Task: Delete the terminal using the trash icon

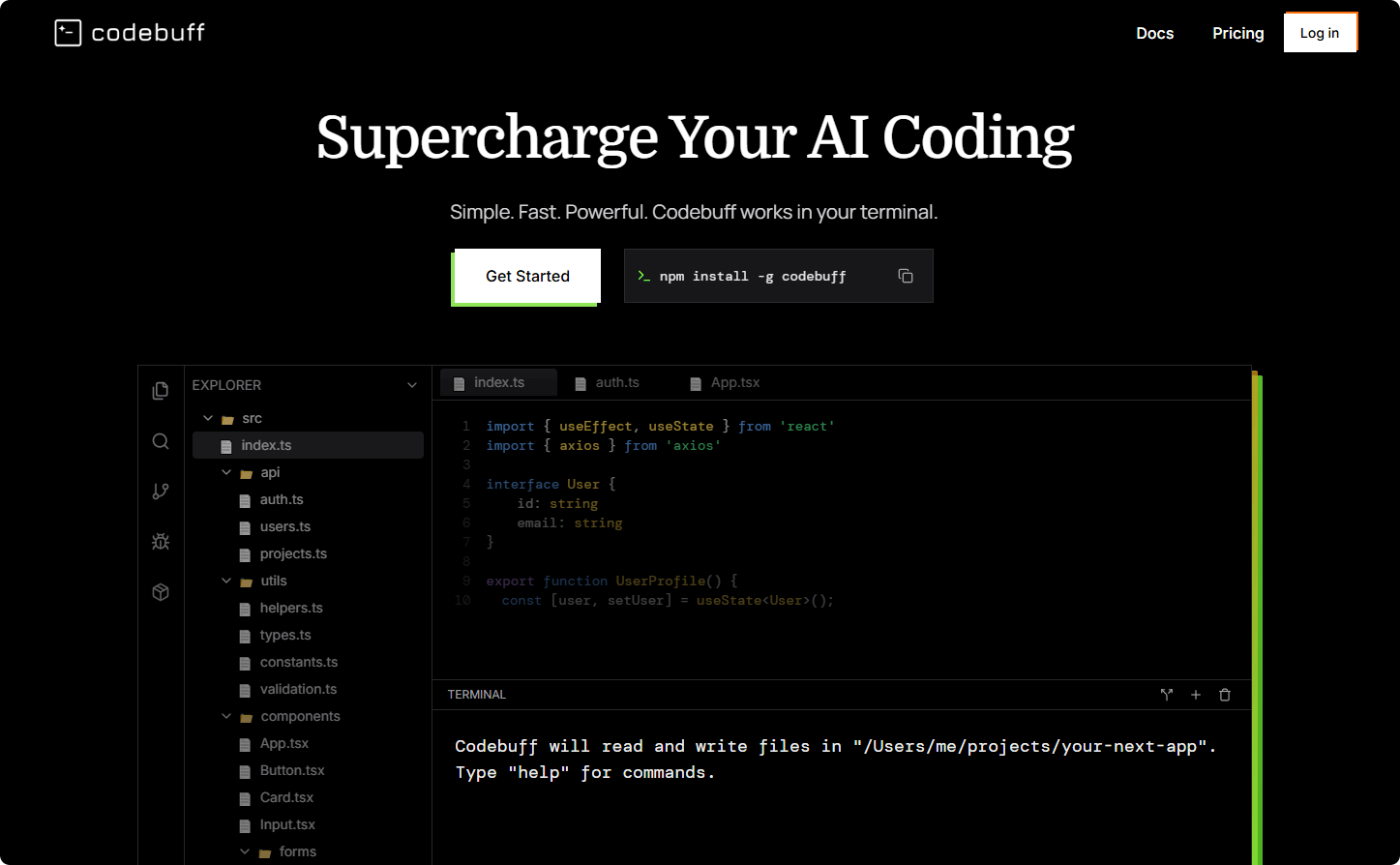Action: click(x=1225, y=695)
